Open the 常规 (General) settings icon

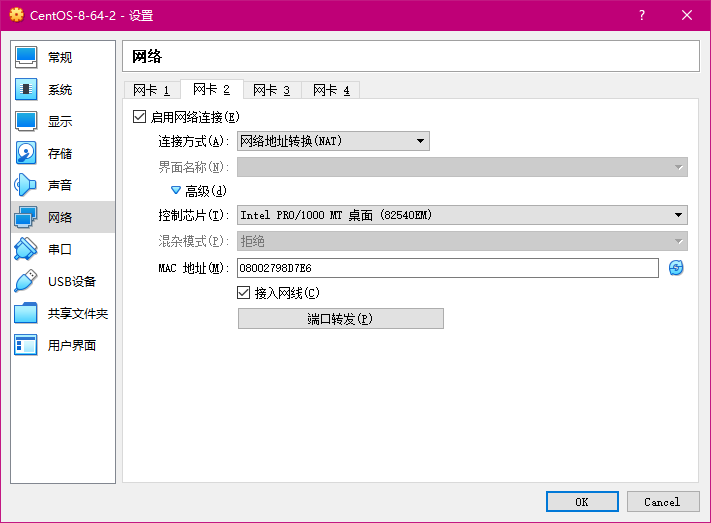coord(26,57)
